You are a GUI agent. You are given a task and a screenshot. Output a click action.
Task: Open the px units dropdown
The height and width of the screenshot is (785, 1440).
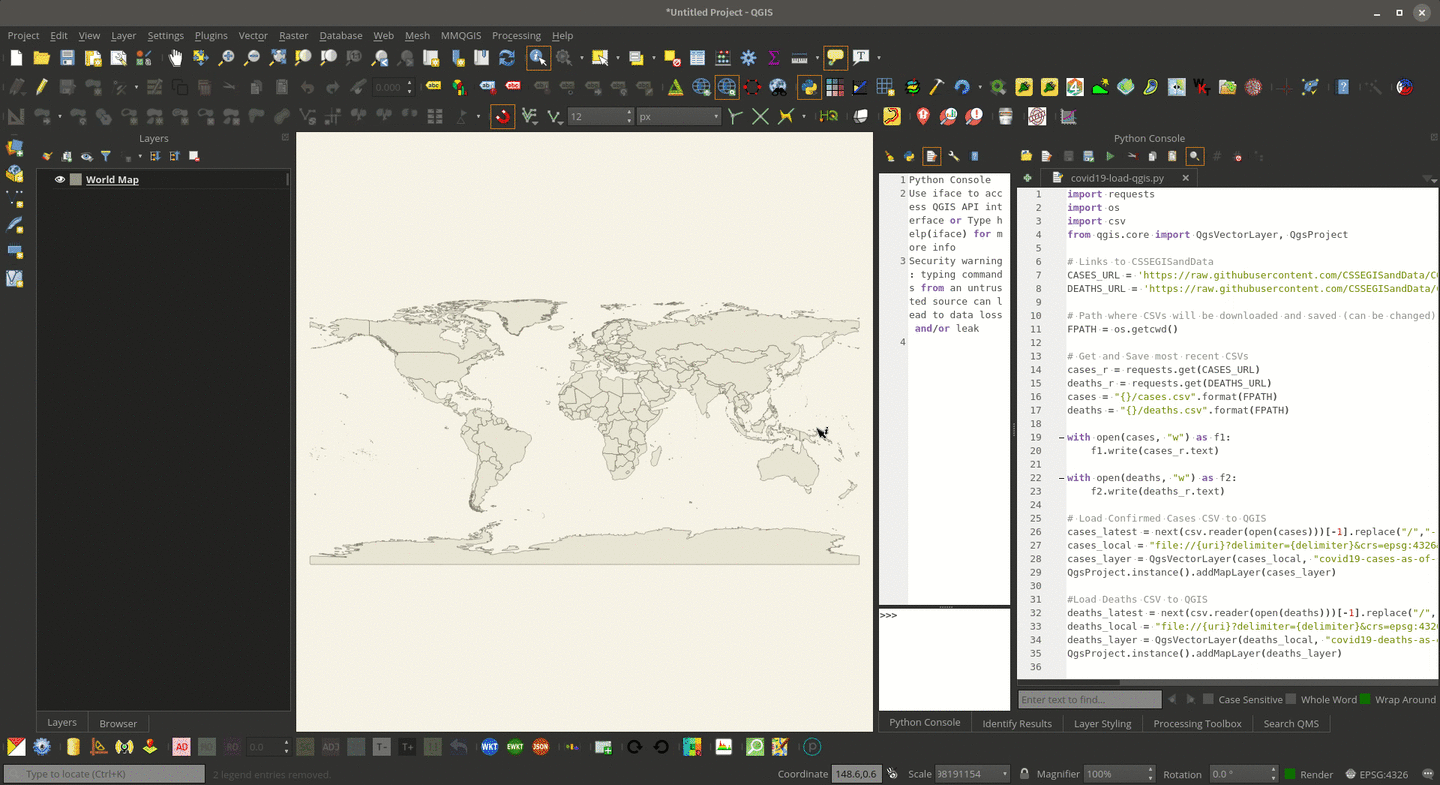coord(679,117)
